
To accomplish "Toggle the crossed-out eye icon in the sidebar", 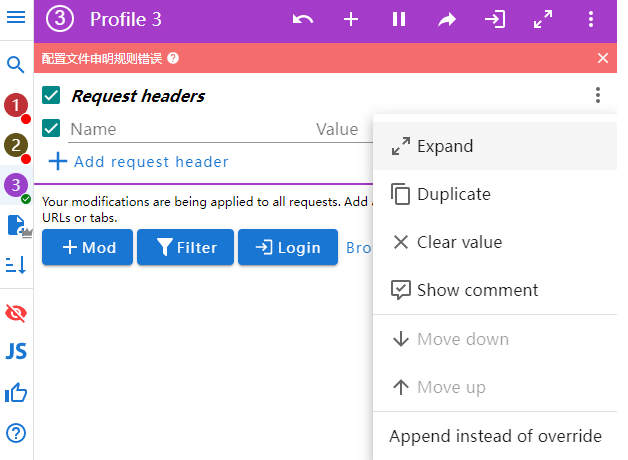I will pos(16,313).
